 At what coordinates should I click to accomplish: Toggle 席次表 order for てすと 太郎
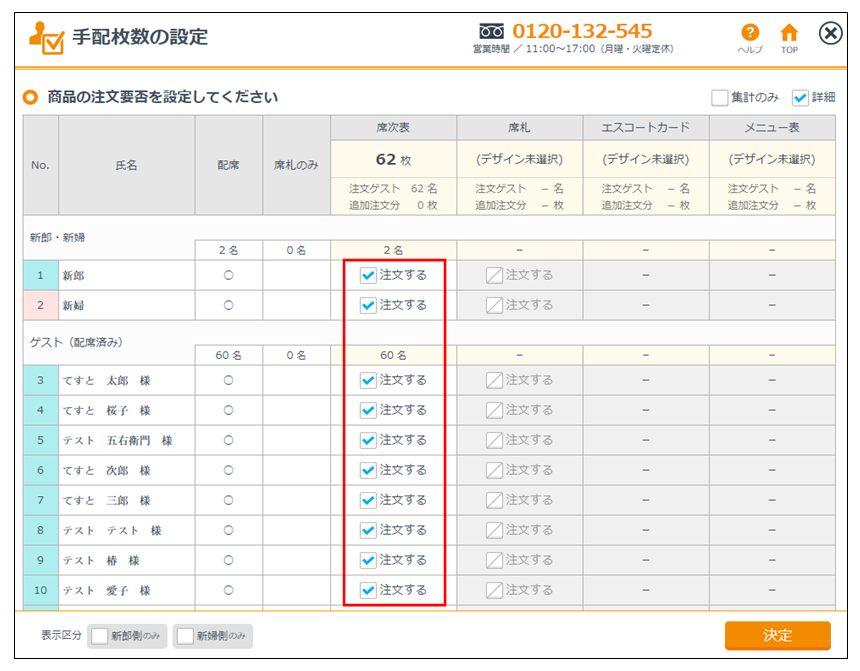368,380
